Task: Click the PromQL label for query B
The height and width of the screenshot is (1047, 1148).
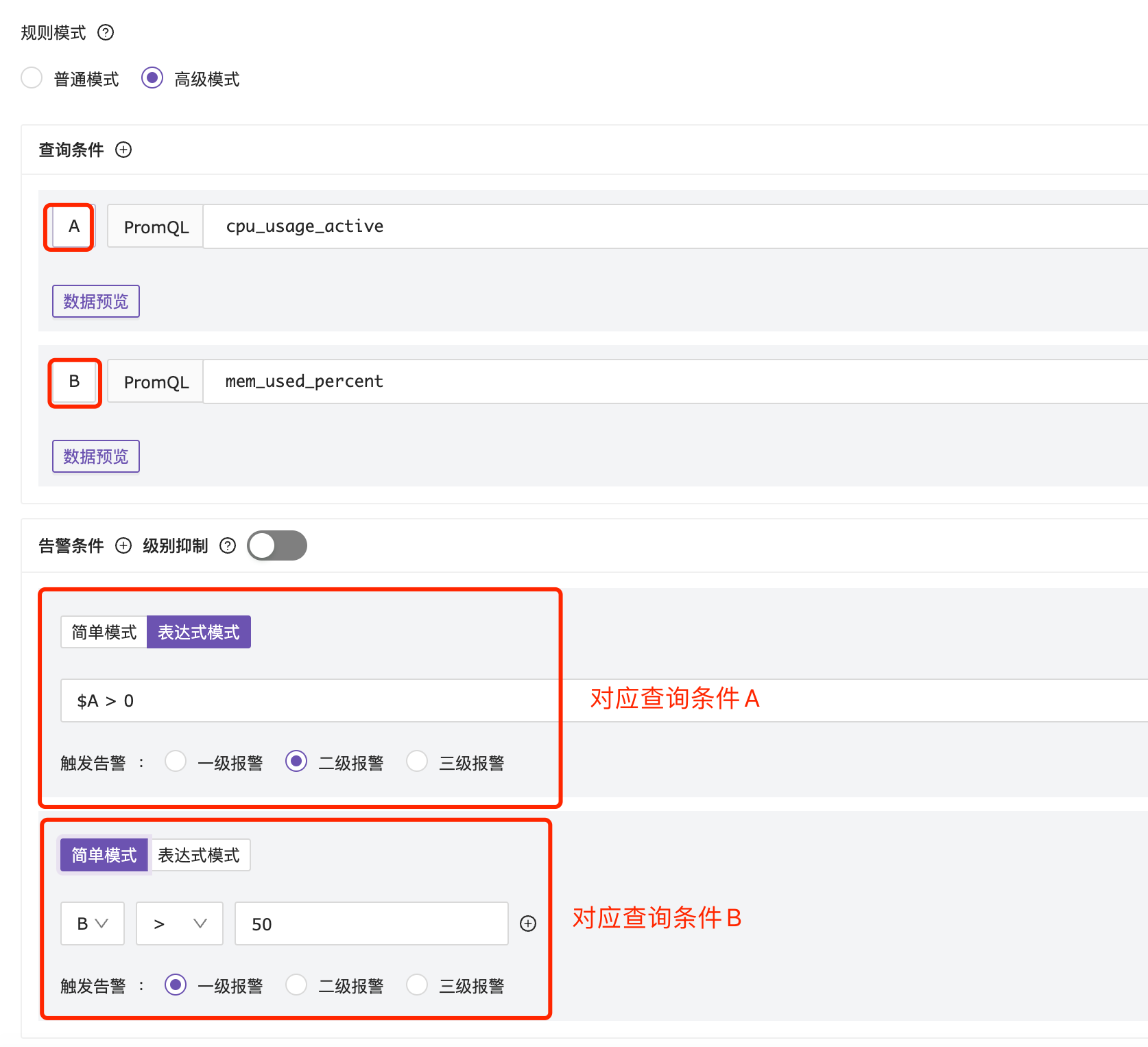Action: (x=156, y=381)
